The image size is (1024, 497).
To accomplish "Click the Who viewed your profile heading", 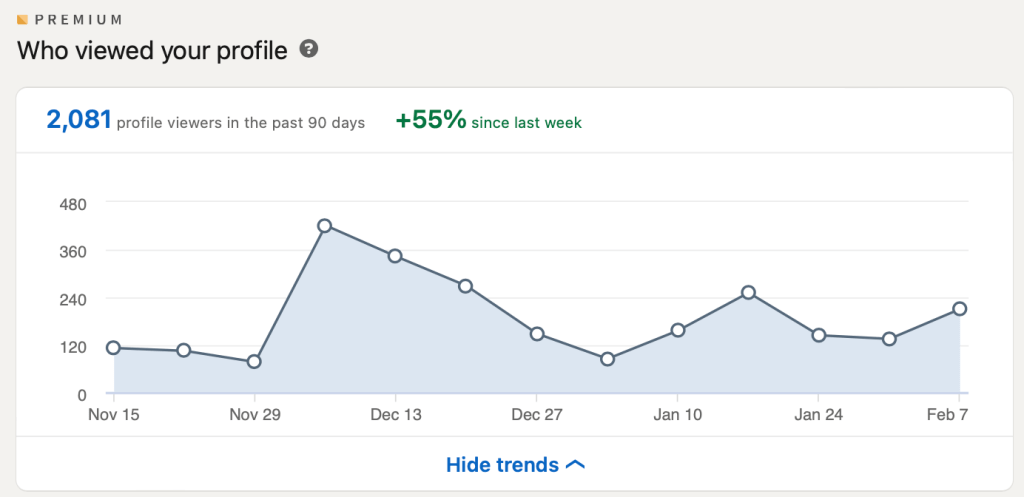I will point(152,49).
